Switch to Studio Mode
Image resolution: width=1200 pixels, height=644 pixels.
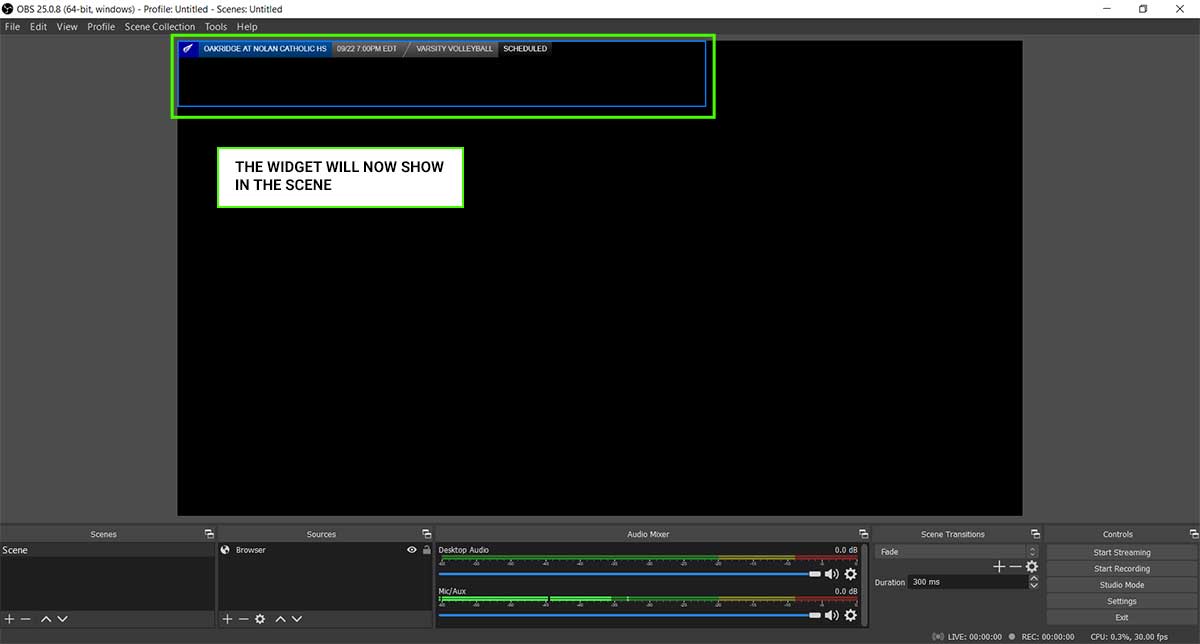tap(1122, 585)
